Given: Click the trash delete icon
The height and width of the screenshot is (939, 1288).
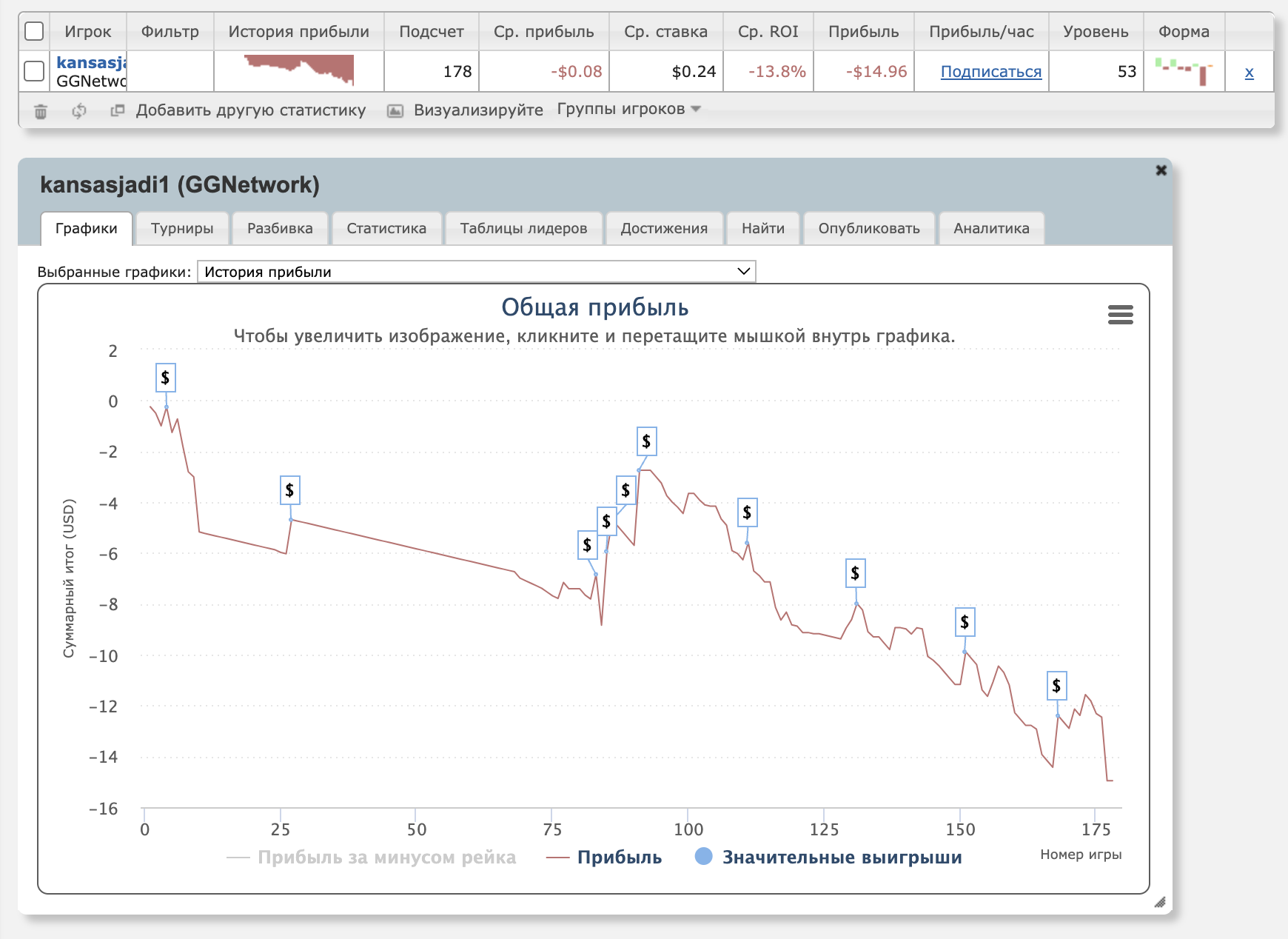Looking at the screenshot, I should (x=41, y=111).
